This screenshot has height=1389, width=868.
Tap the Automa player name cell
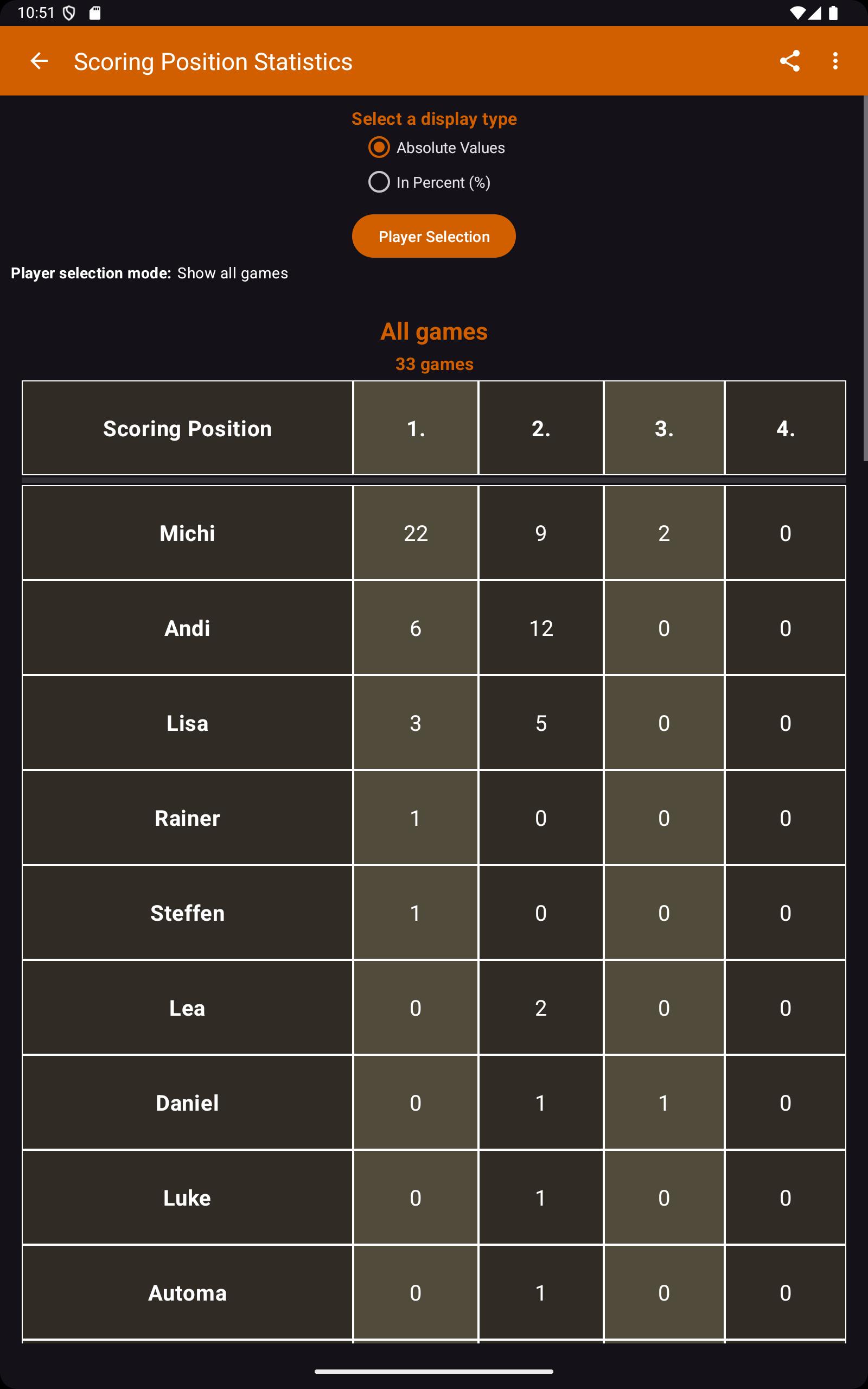[x=187, y=1292]
